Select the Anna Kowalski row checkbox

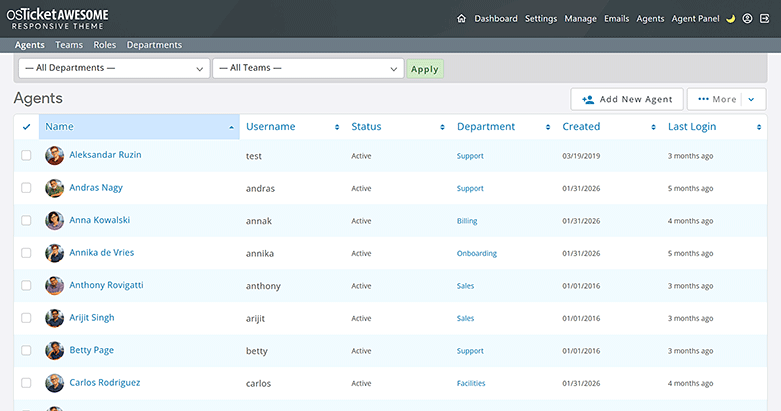(x=26, y=221)
